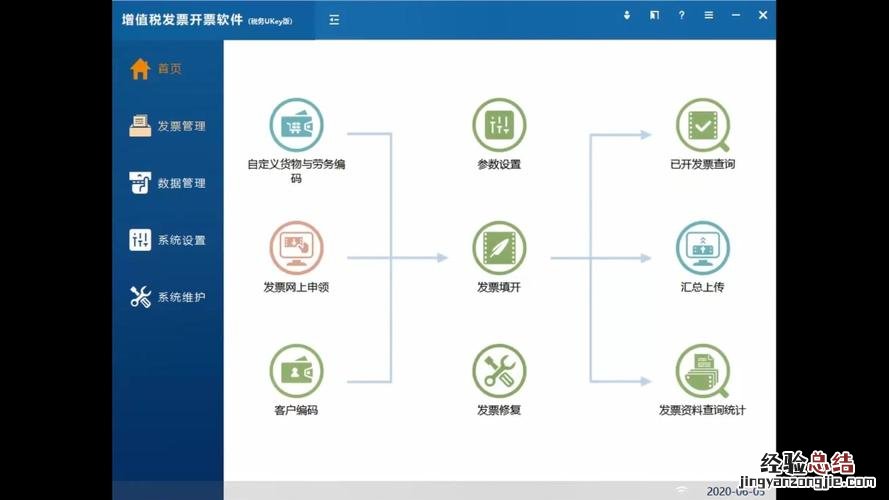
Task: Click the 自定义货物与劳务编码 text label
Action: coord(296,171)
